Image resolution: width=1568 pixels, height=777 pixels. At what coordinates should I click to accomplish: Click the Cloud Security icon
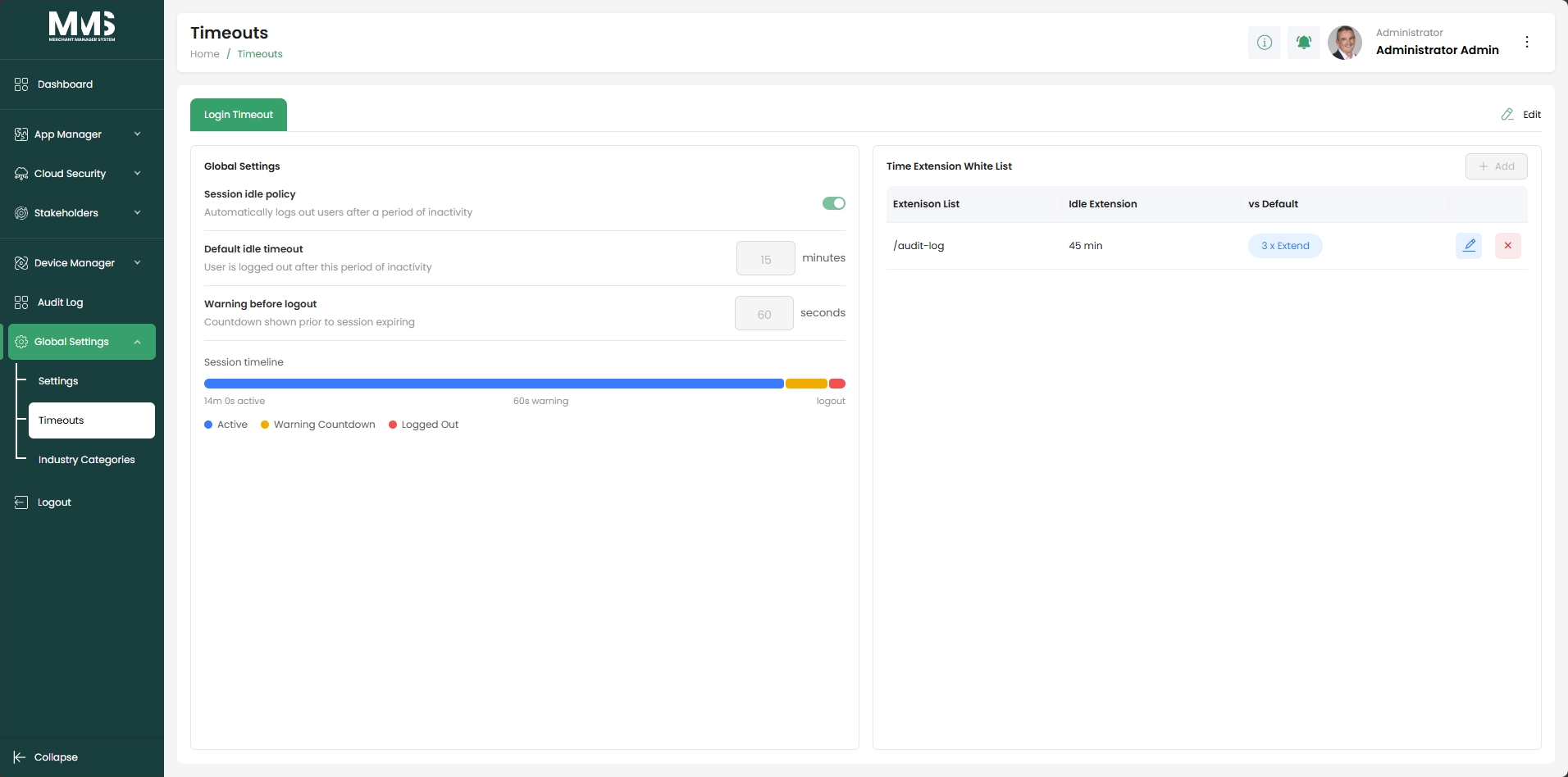click(x=21, y=174)
